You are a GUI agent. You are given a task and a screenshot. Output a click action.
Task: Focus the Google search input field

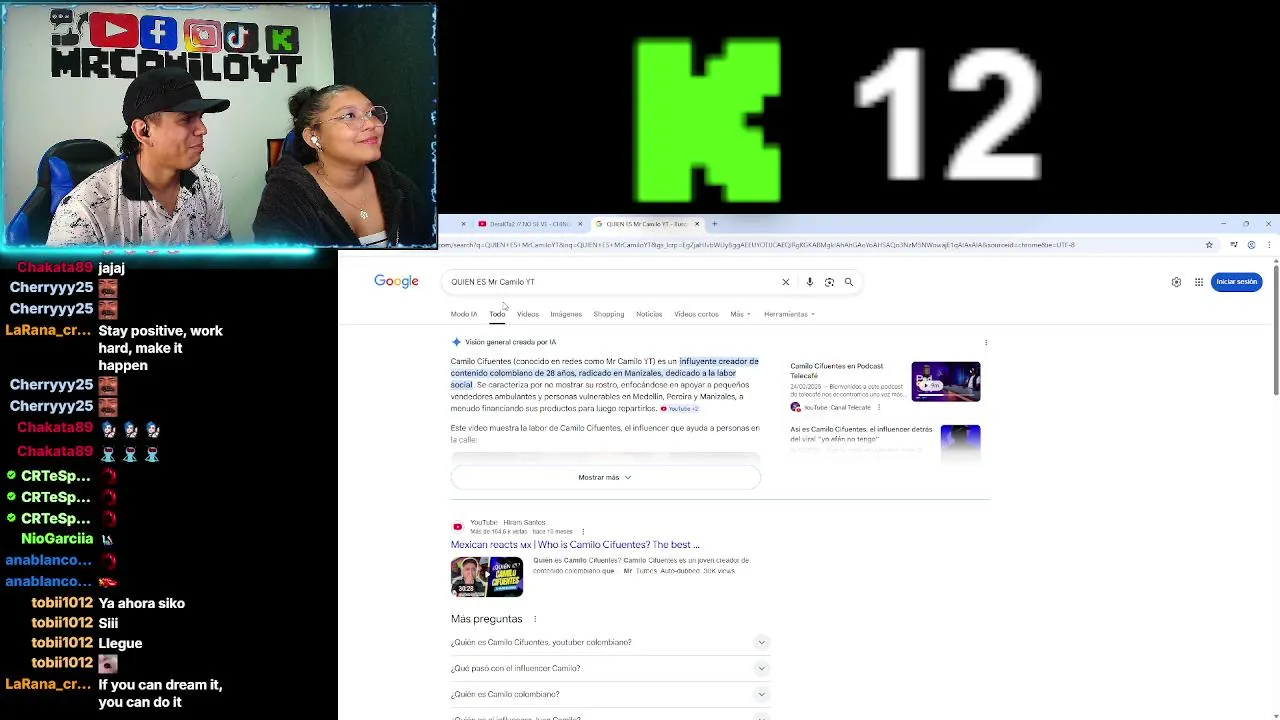[x=610, y=282]
